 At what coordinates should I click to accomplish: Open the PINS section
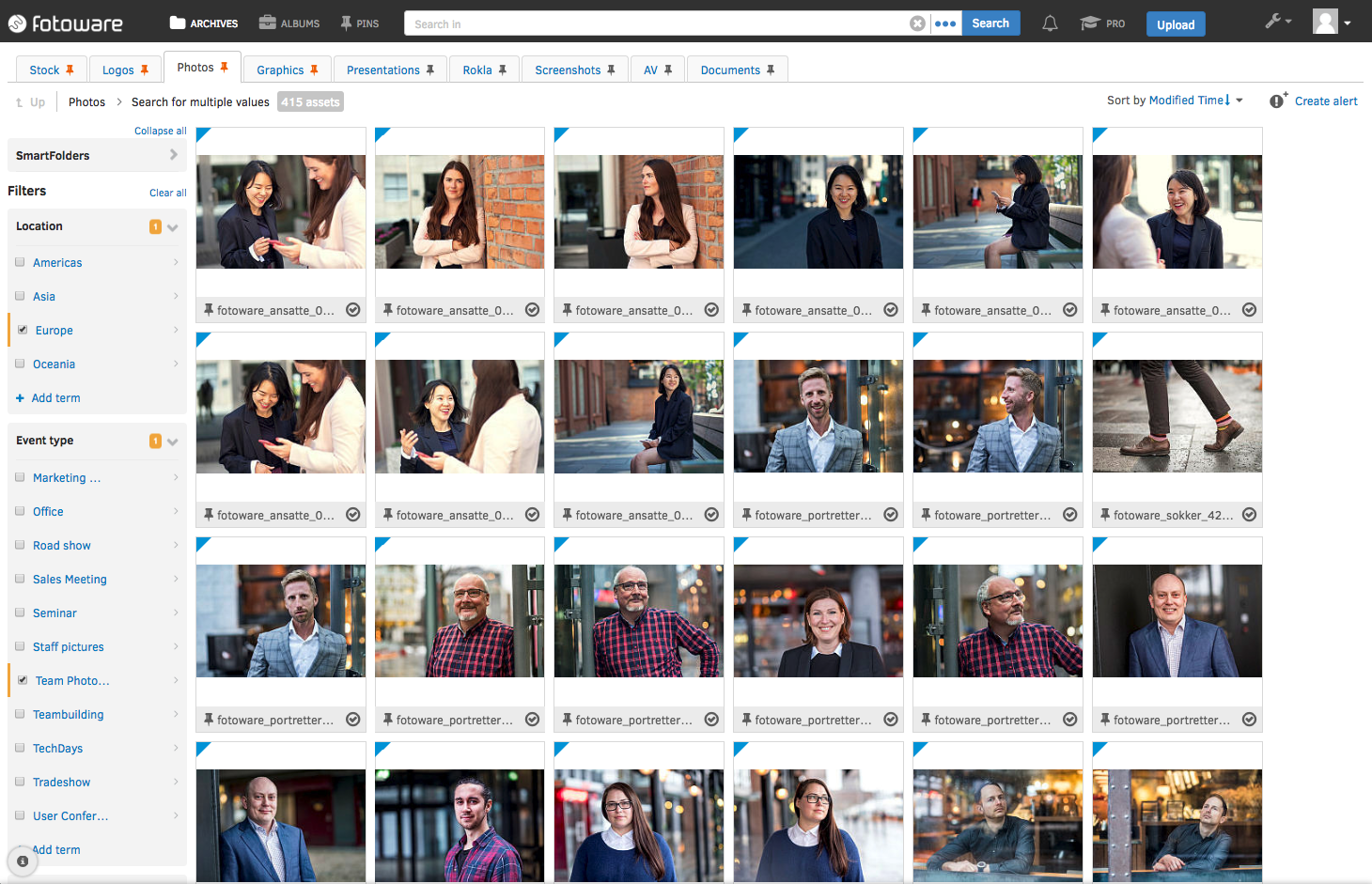click(358, 23)
